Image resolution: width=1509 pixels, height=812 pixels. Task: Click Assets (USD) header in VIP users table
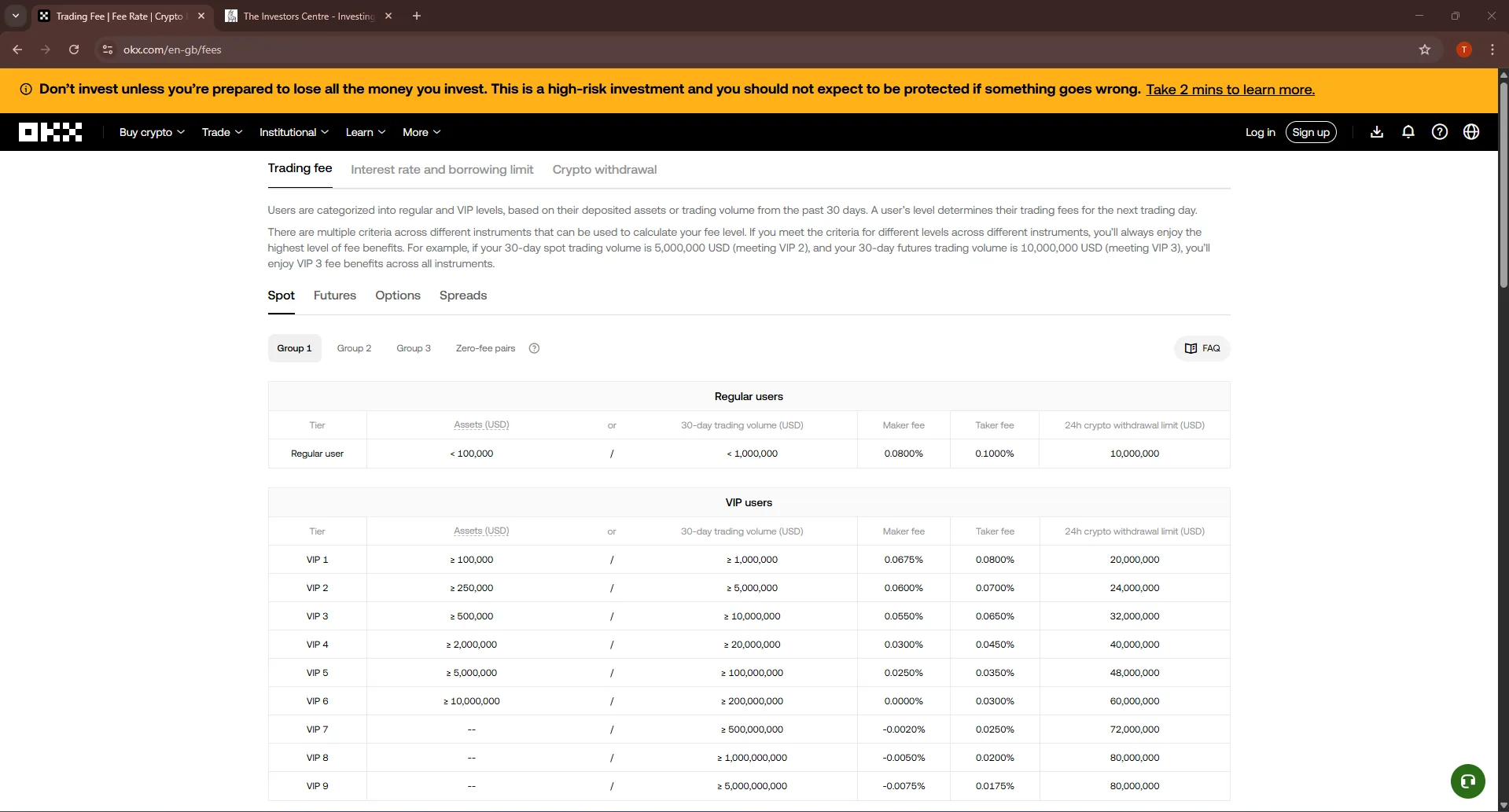480,531
